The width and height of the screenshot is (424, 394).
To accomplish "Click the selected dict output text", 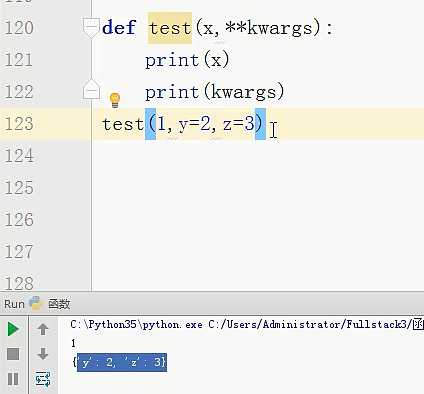I will click(x=122, y=362).
